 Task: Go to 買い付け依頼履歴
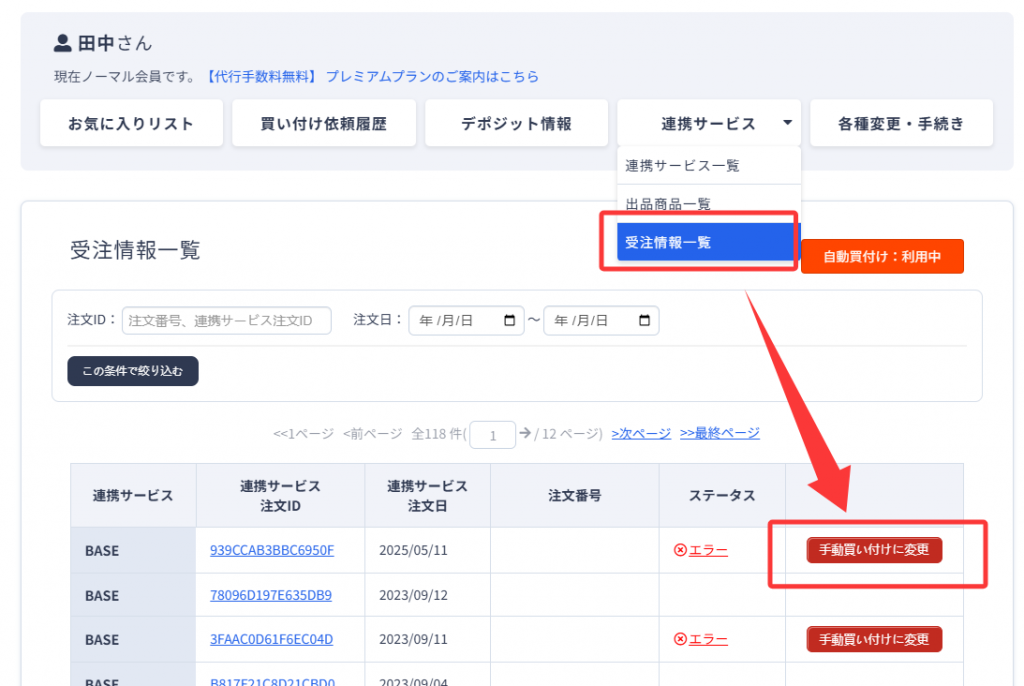point(323,123)
